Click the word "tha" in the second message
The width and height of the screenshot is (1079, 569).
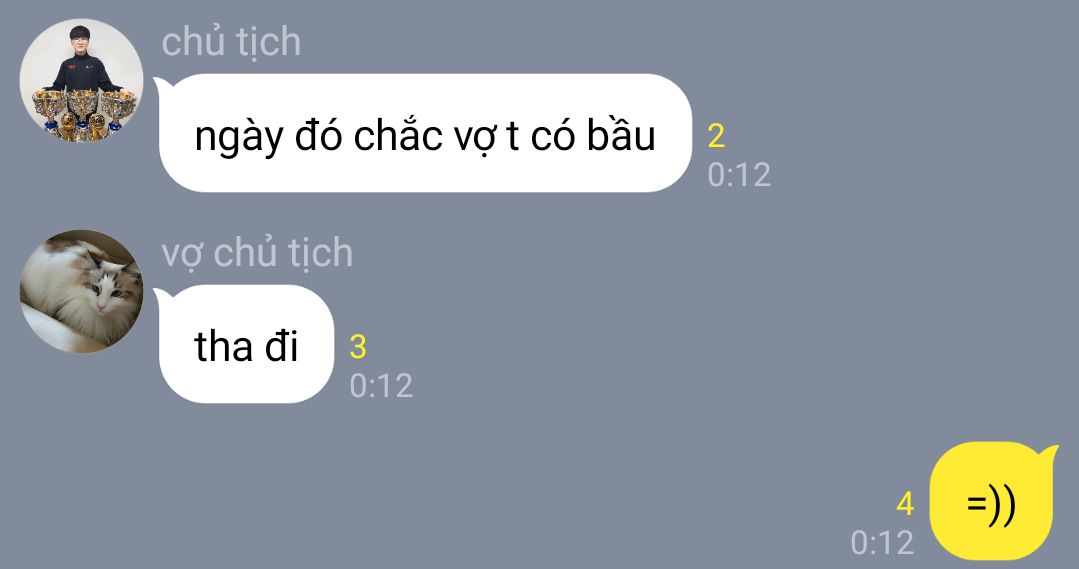tap(223, 346)
